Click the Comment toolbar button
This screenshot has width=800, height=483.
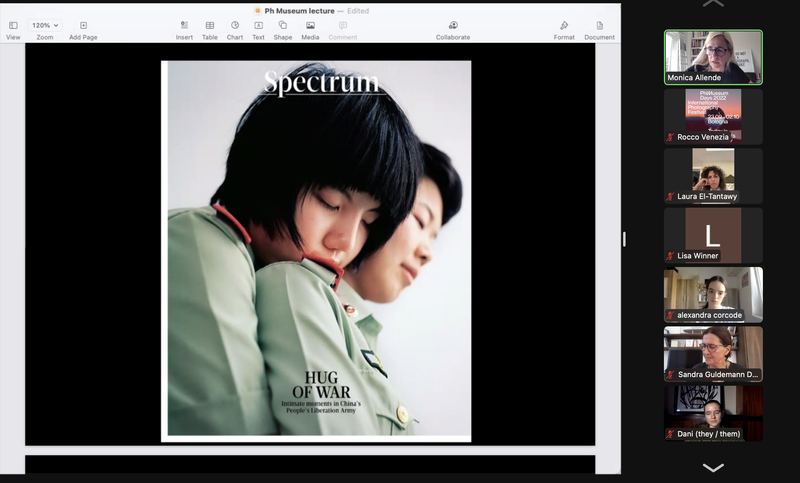click(x=343, y=30)
